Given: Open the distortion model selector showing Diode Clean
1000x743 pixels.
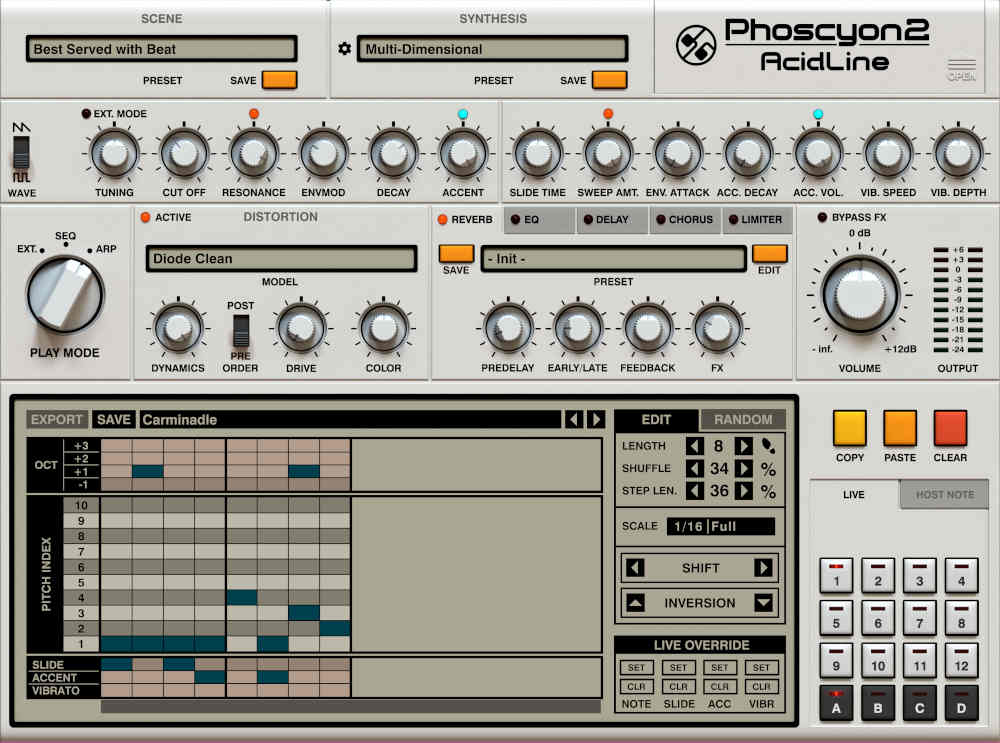Looking at the screenshot, I should [x=282, y=259].
